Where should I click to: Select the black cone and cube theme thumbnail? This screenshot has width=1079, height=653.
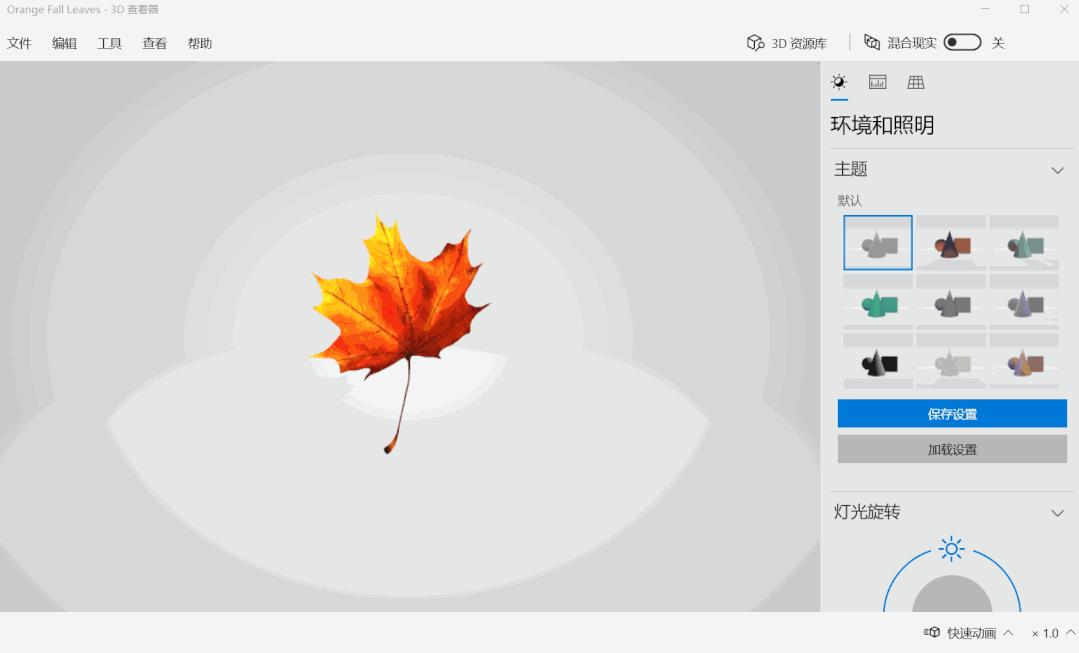point(878,362)
